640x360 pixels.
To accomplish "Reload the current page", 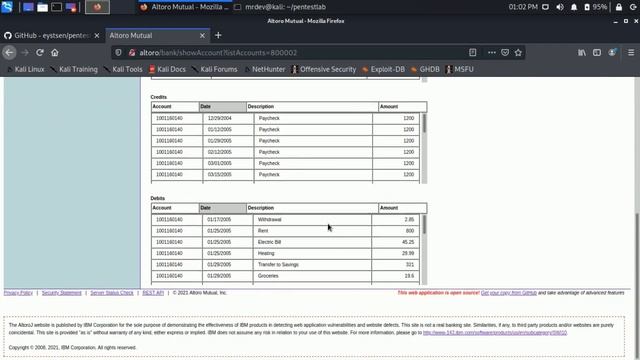I will click(x=40, y=53).
